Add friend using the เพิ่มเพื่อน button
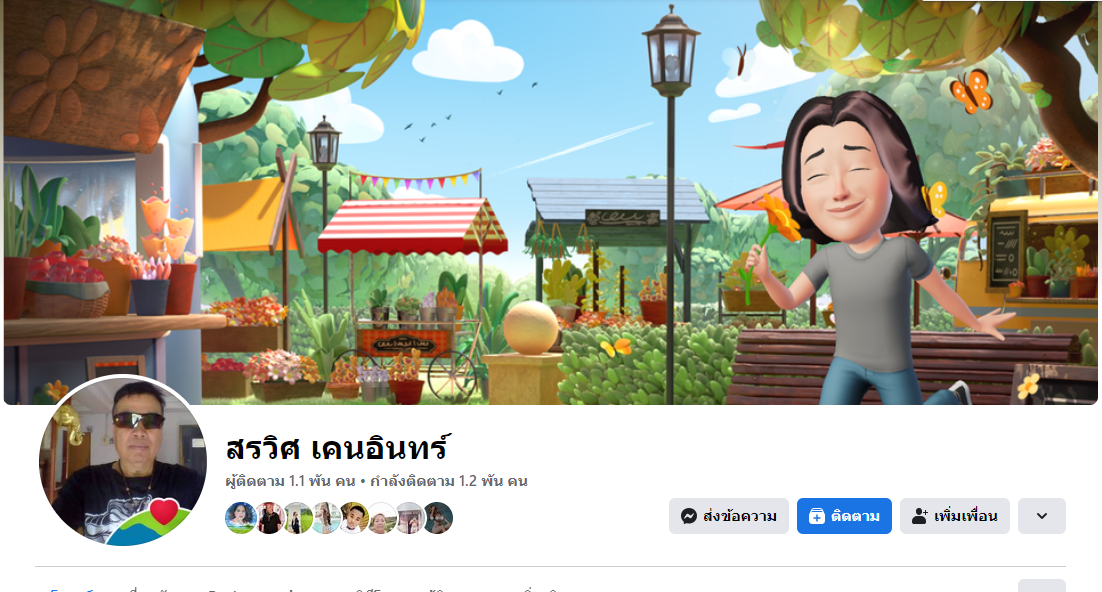 click(x=954, y=516)
